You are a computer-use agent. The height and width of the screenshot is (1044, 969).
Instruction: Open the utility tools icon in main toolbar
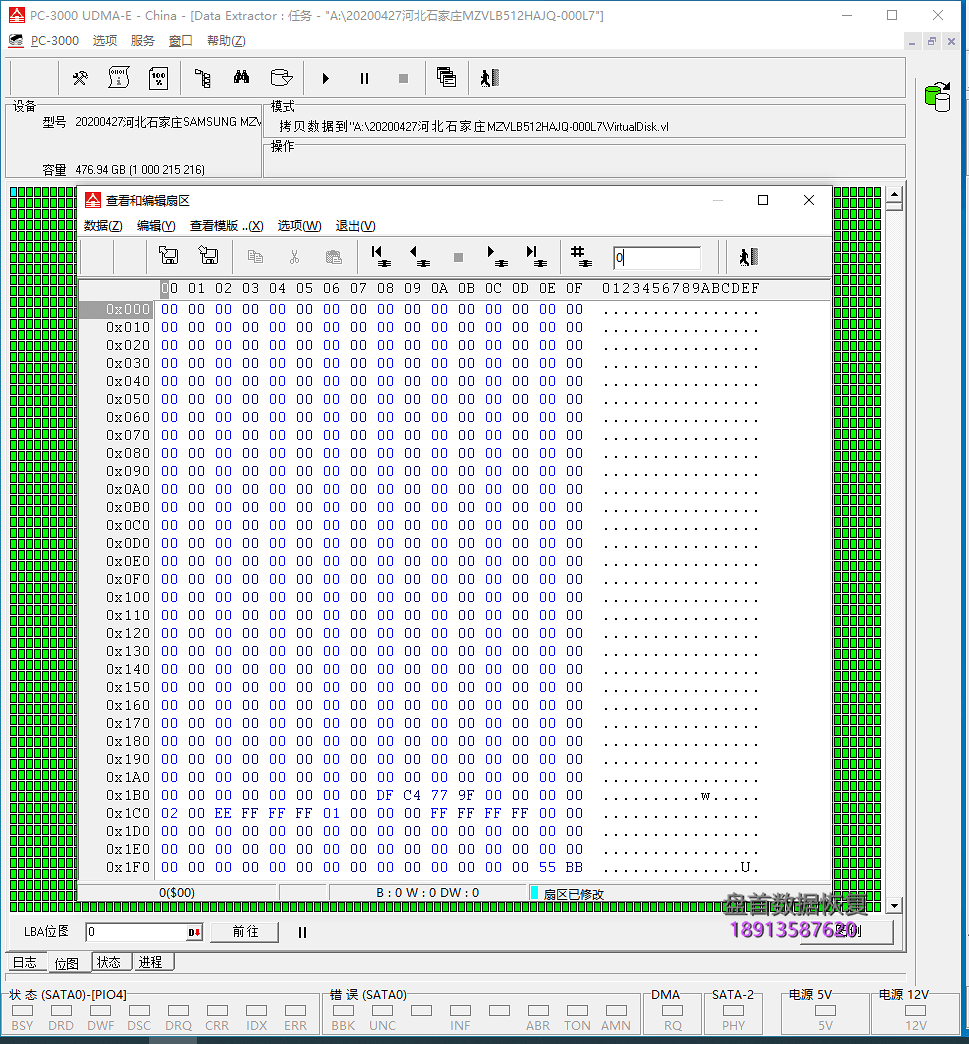80,79
